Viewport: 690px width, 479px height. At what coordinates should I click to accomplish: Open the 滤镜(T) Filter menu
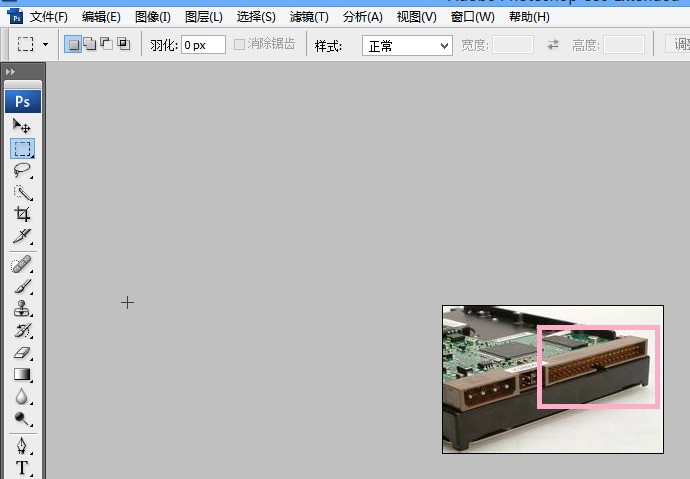click(x=309, y=17)
